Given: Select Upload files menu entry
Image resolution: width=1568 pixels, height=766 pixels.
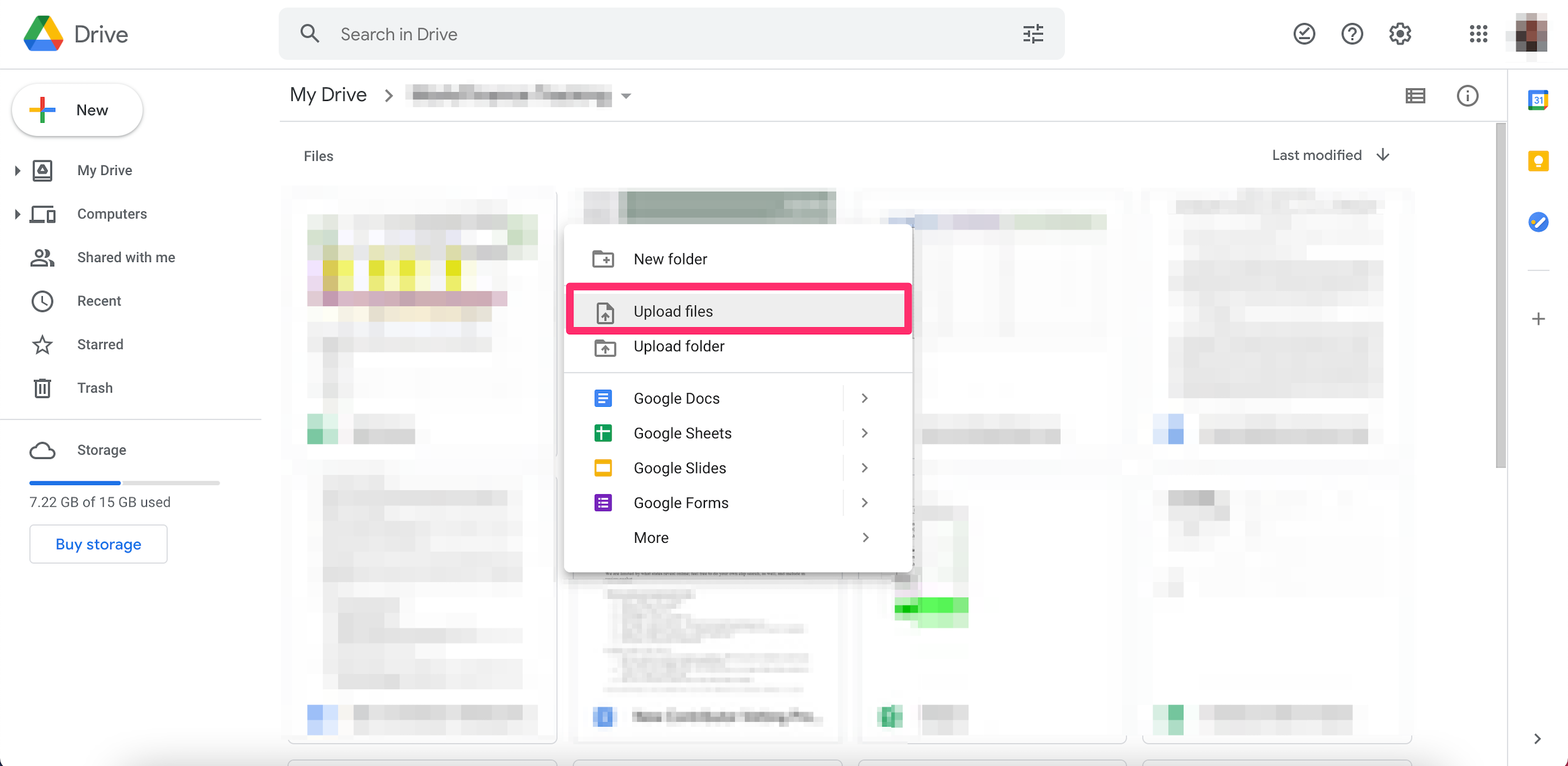Looking at the screenshot, I should 738,312.
